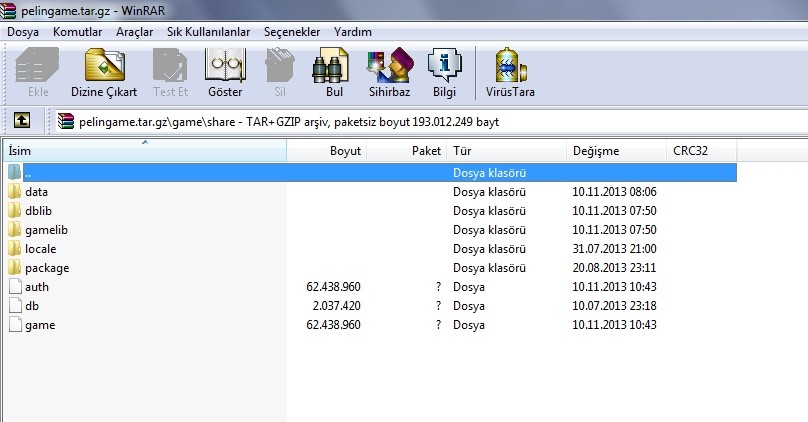
Task: Select the parent '..' folder icon
Action: (x=14, y=172)
